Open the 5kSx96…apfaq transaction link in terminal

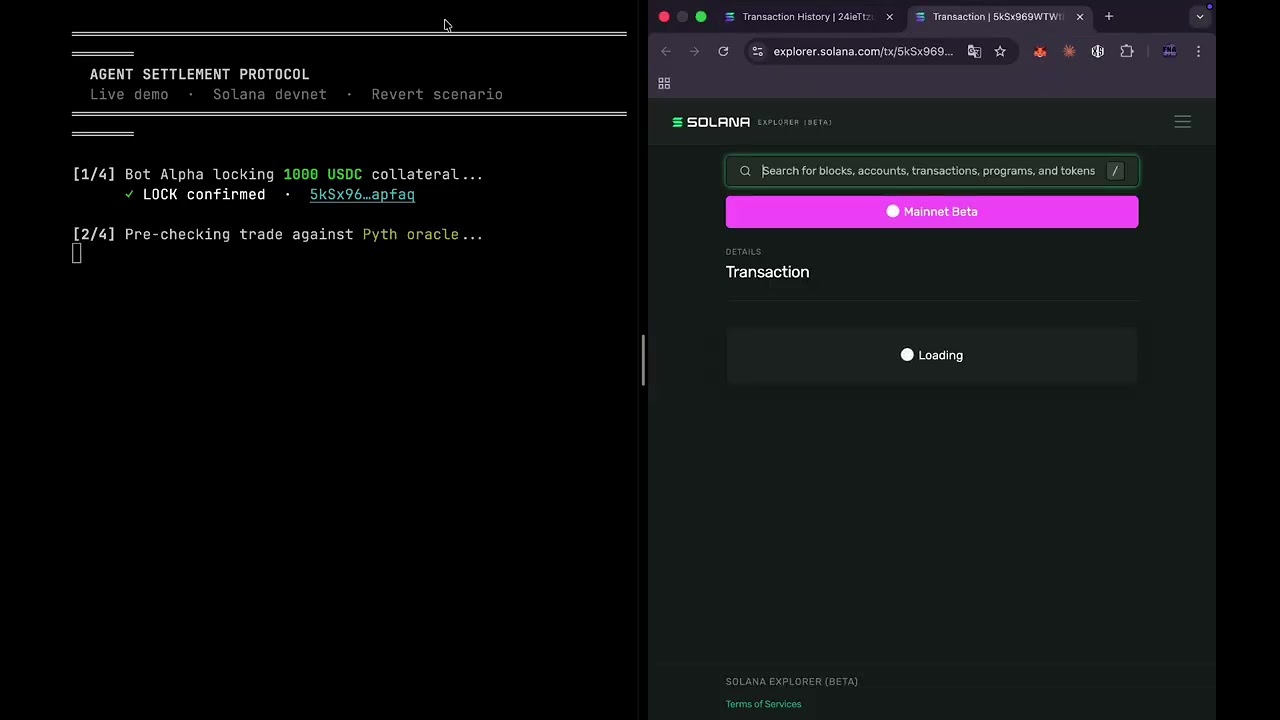click(362, 194)
